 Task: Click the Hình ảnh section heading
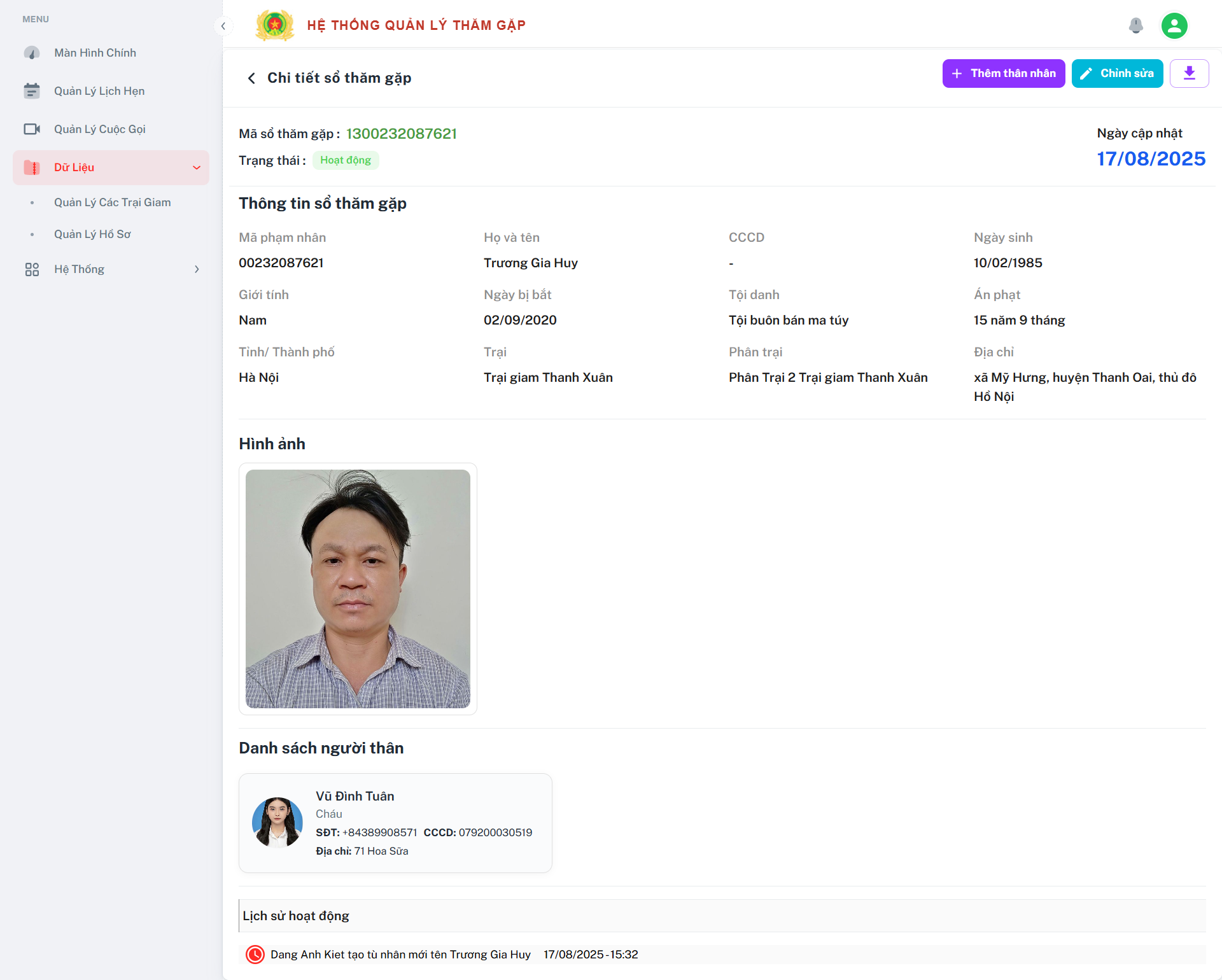272,444
